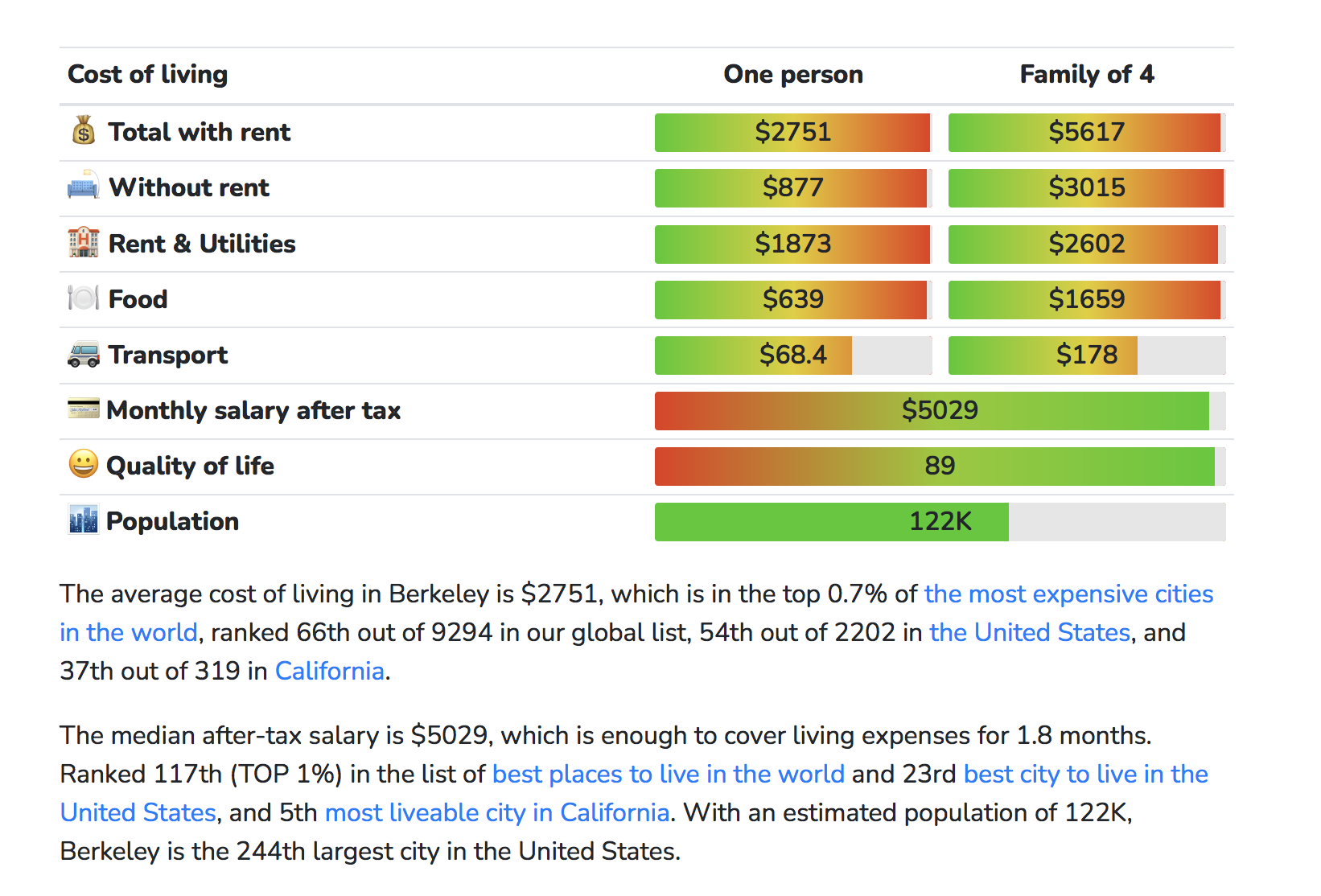Click the $2751 one-person total with rent bar
Screen dimensions: 1321x896
pos(792,132)
